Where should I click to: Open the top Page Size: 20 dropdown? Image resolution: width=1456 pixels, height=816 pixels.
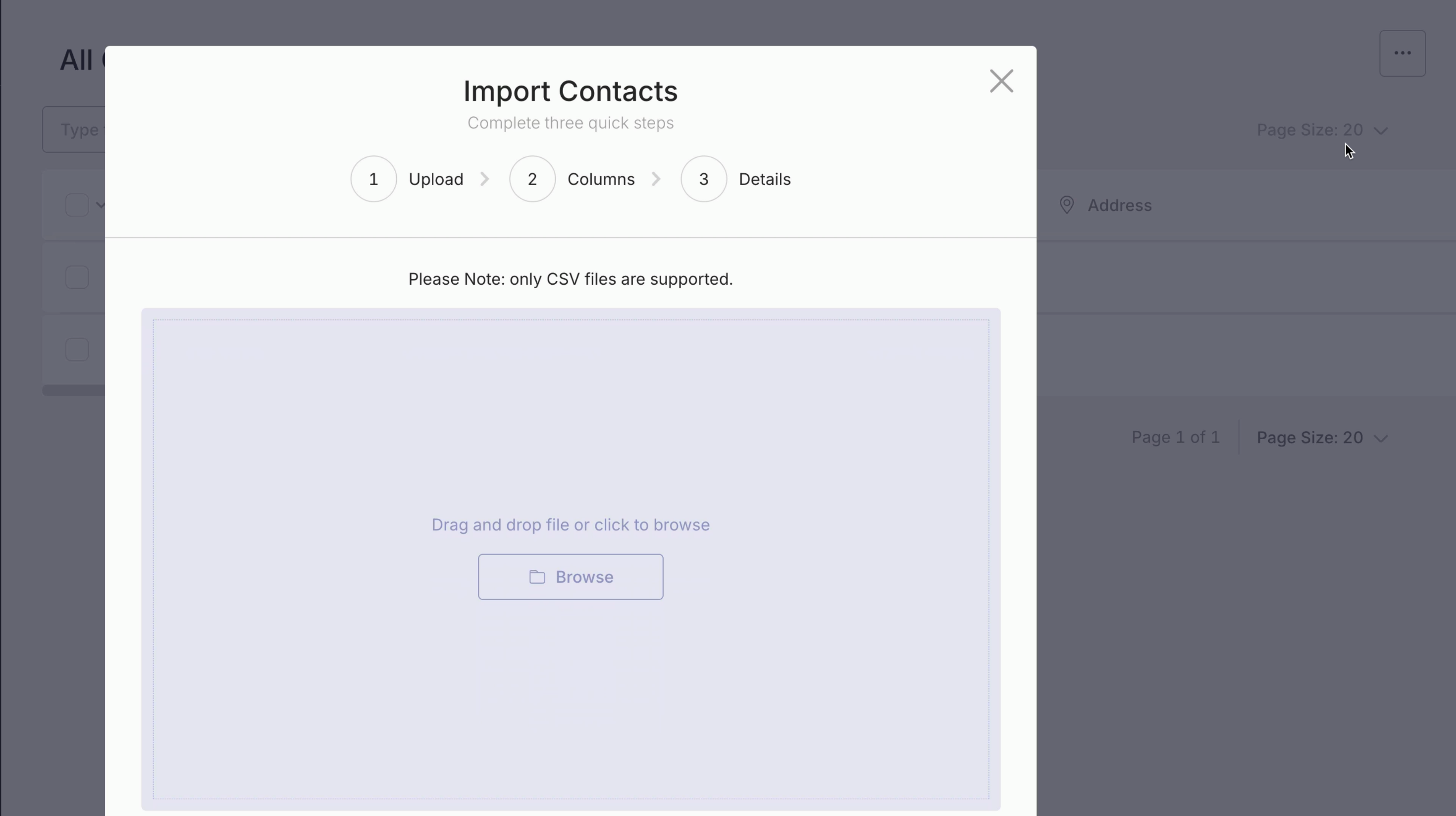coord(1321,130)
